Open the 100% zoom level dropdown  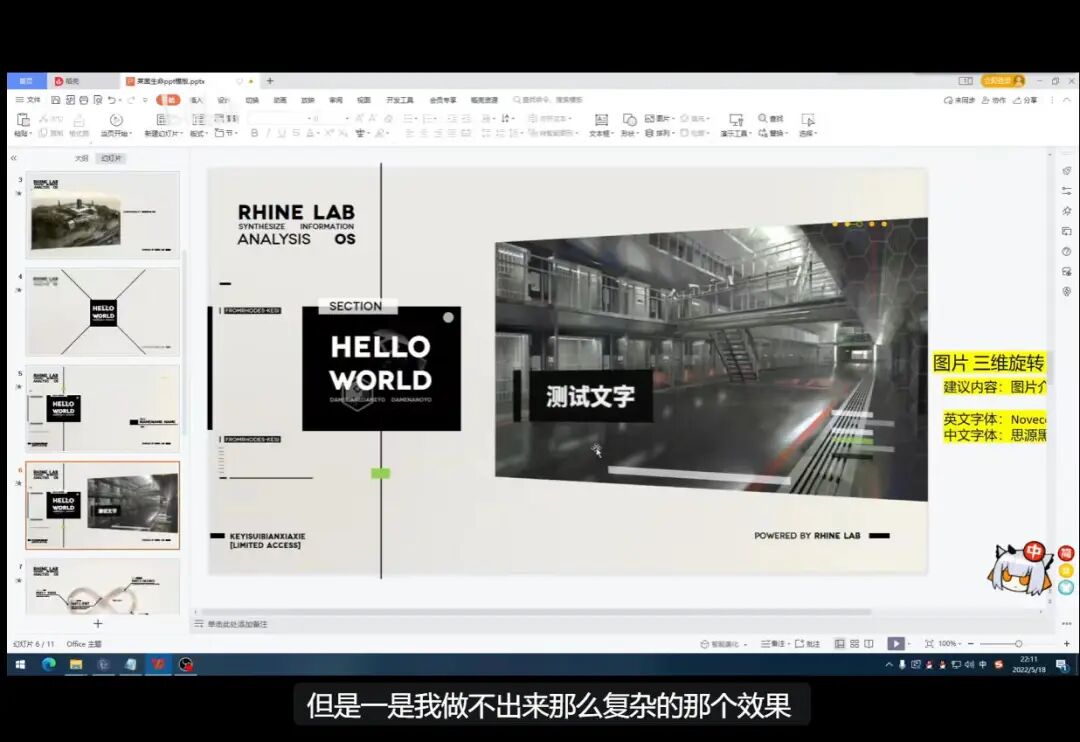951,643
